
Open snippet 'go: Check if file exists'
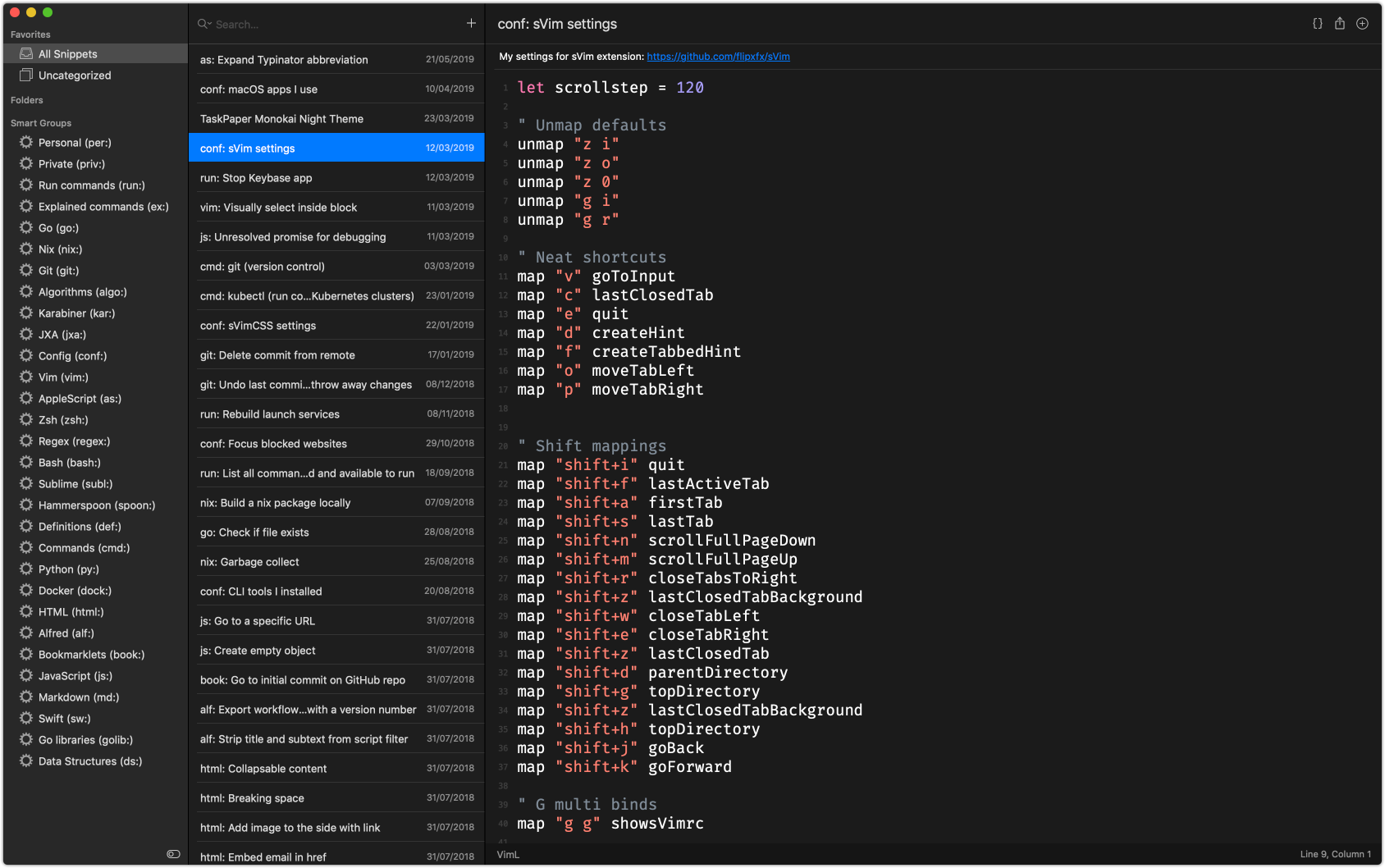(336, 532)
